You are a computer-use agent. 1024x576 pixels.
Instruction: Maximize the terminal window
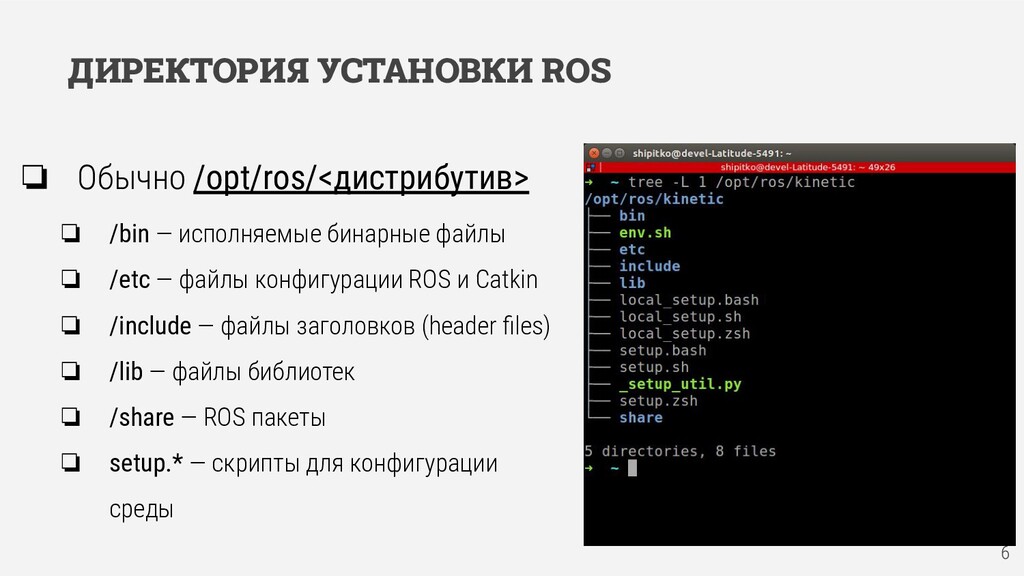click(620, 153)
